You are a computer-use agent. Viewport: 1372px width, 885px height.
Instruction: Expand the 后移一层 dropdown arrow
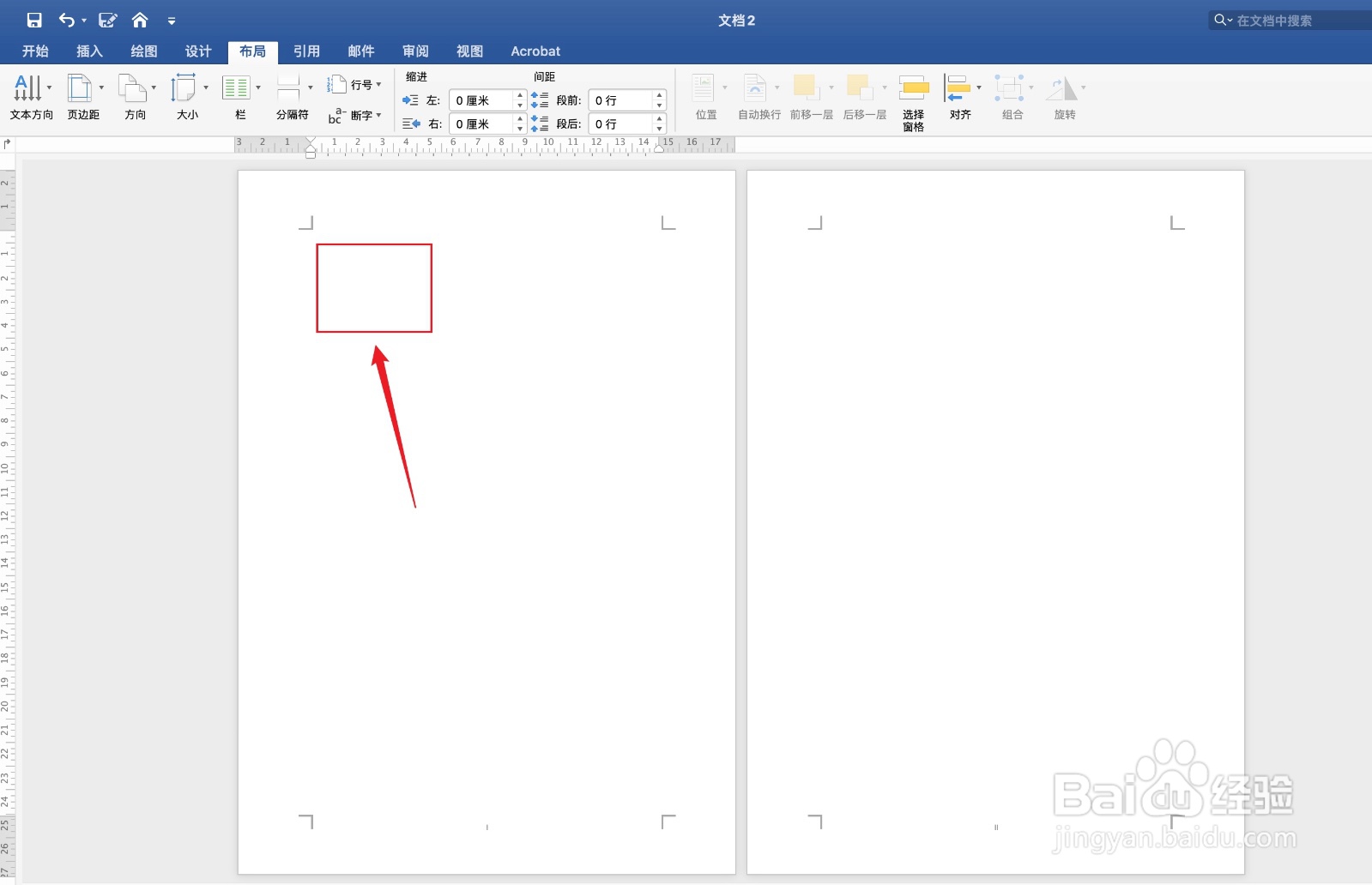(x=884, y=87)
